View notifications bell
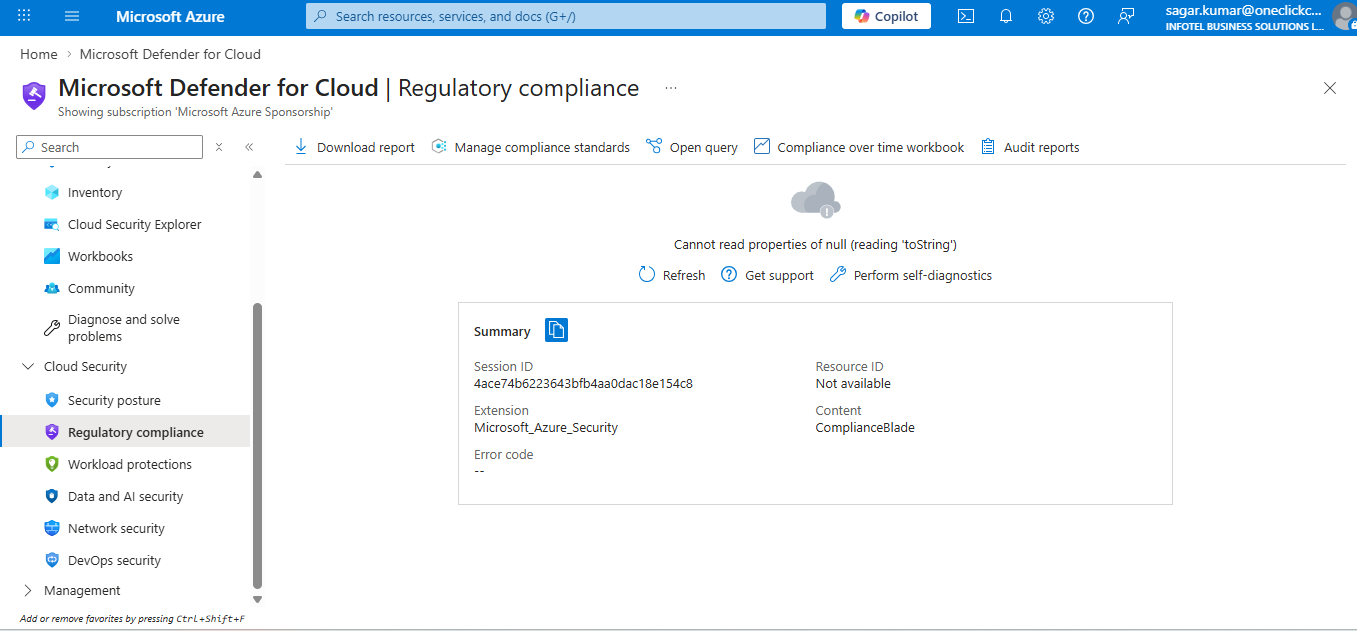Screen dimensions: 1357x631 1006,16
